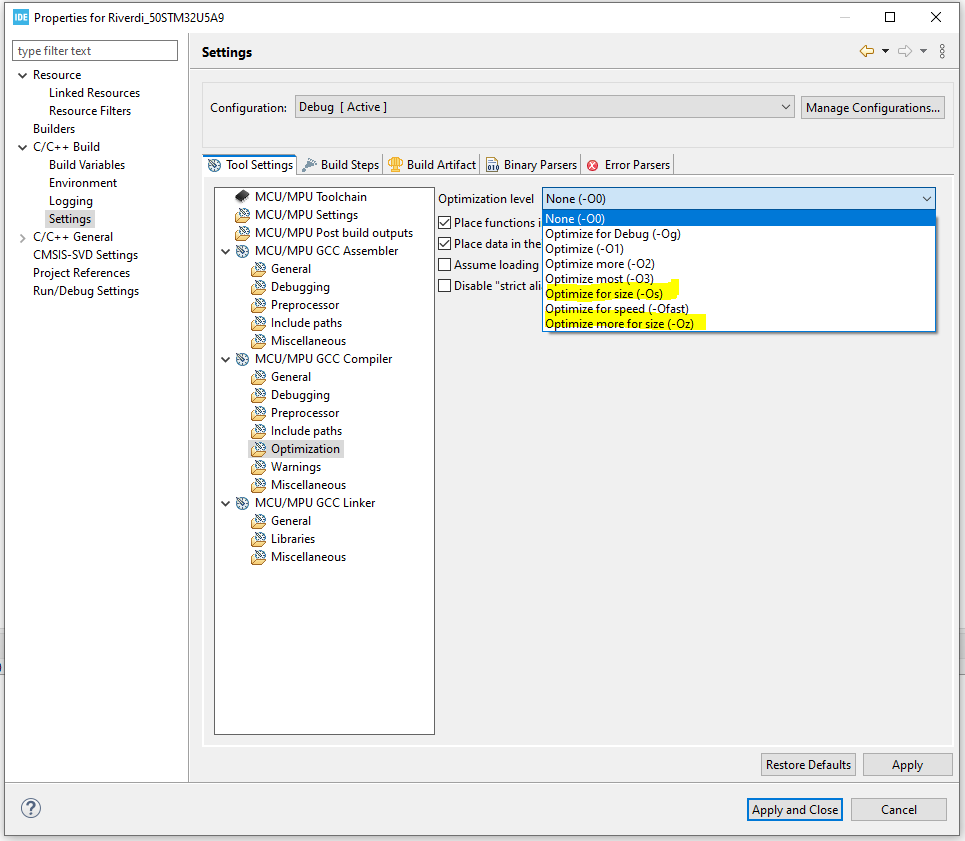
Task: Select Compiler Miscellaneous in the tool tree
Action: [x=308, y=485]
